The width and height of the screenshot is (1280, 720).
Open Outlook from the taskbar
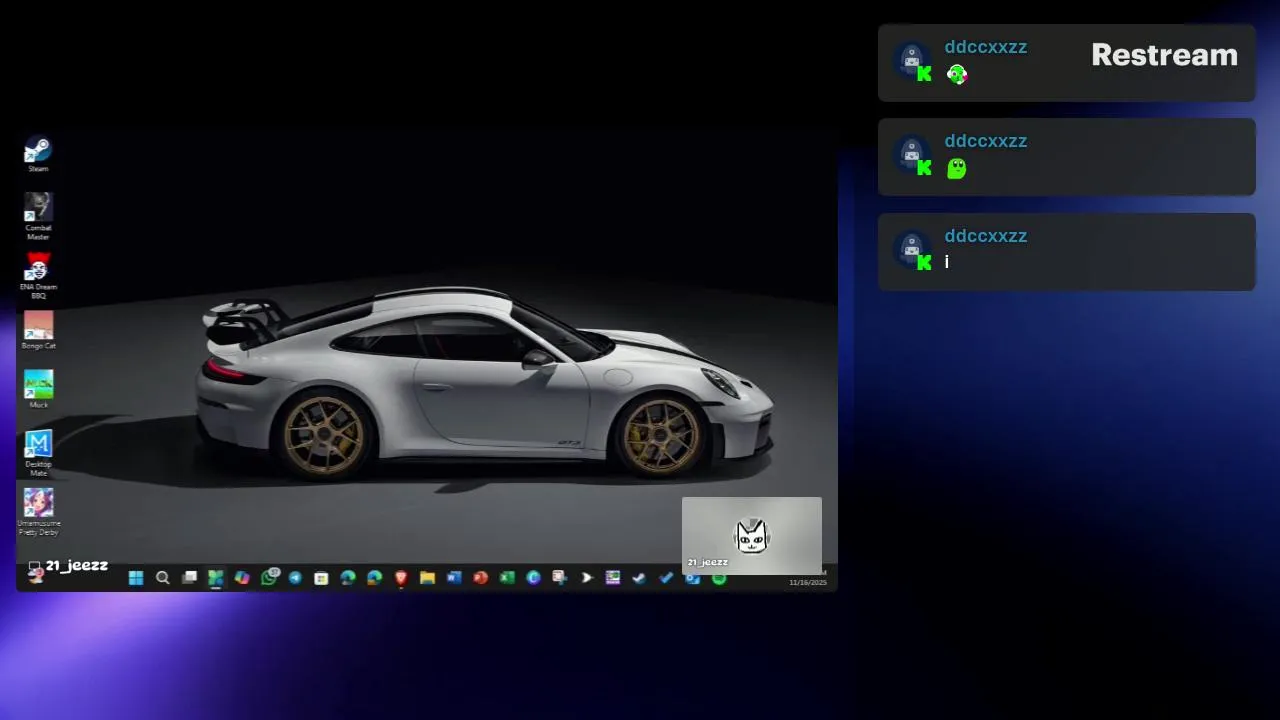click(692, 579)
